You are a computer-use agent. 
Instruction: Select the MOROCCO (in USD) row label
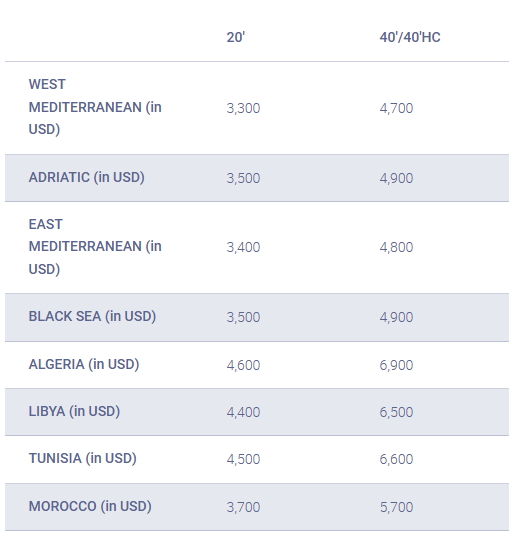(x=90, y=507)
